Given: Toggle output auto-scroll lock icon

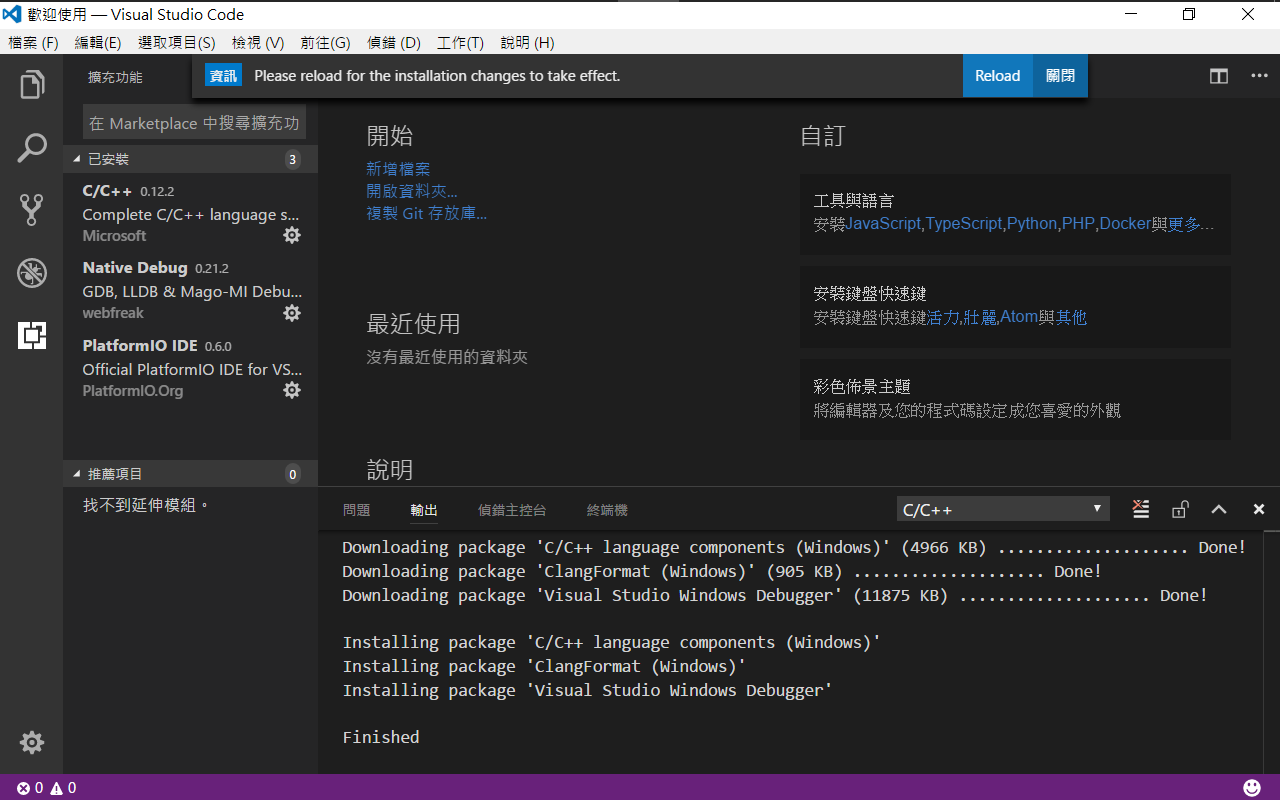Looking at the screenshot, I should [x=1180, y=508].
